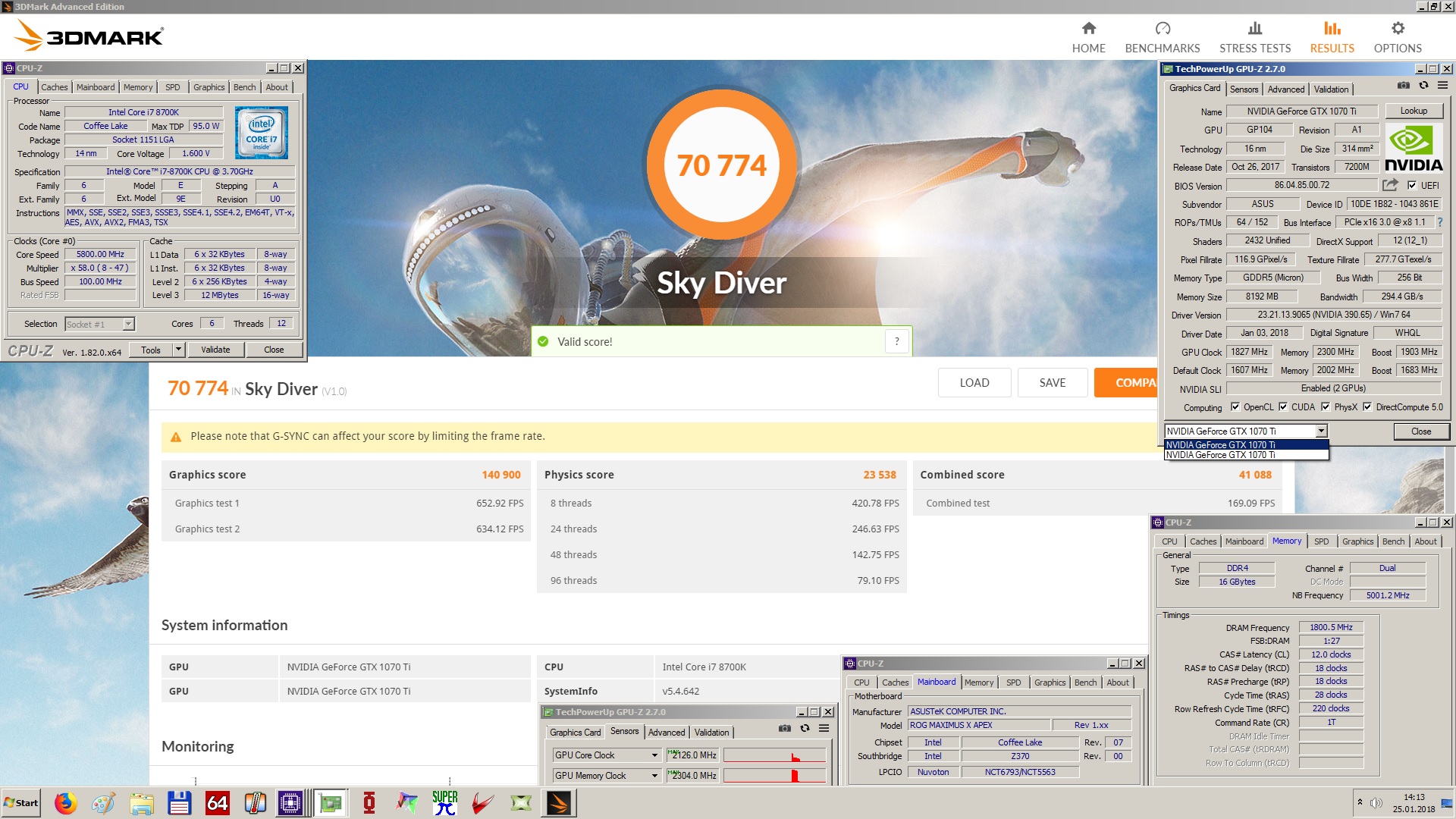1456x819 pixels.
Task: Select the highlighted GTX 1070 Ti list entry
Action: click(1246, 445)
